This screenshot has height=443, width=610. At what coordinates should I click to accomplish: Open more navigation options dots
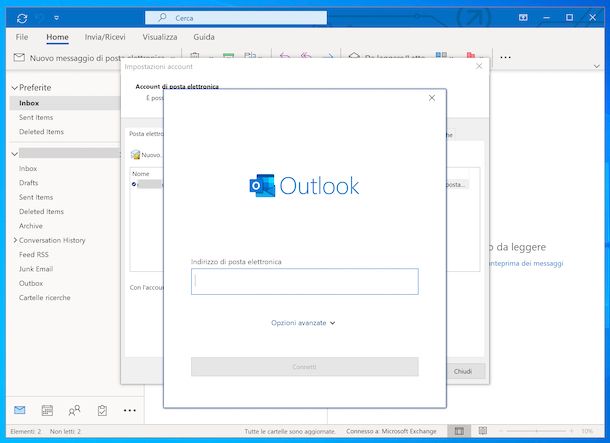coord(130,410)
